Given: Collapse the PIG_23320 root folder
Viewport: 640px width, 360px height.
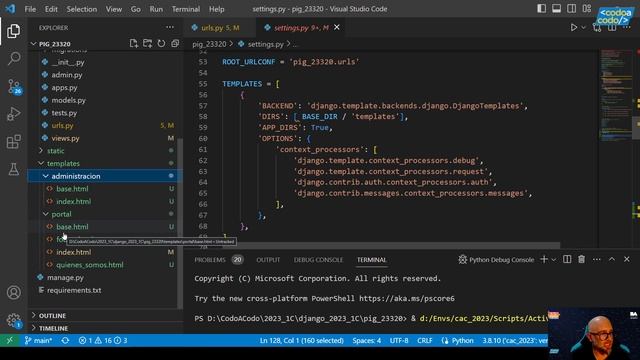Looking at the screenshot, I should click(x=33, y=44).
